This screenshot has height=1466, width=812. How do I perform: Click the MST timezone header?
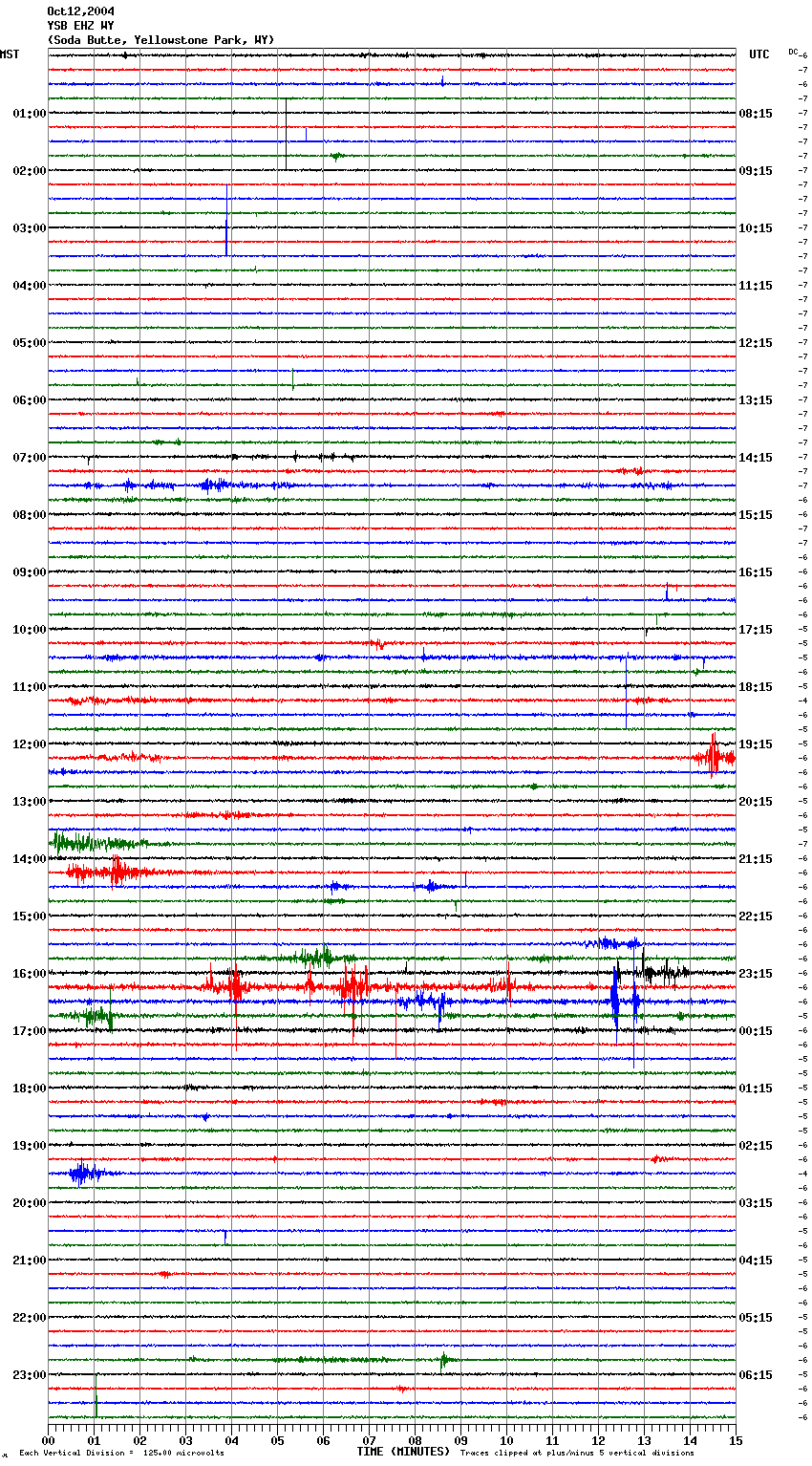(10, 54)
